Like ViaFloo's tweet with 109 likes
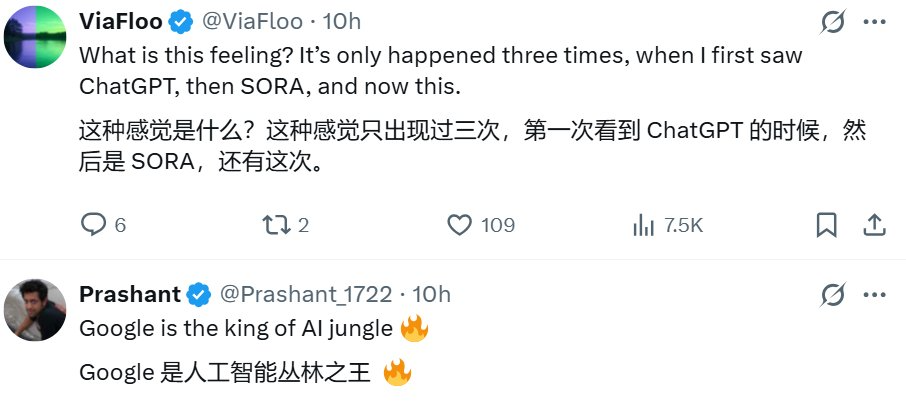Viewport: 906px width, 405px height. [x=459, y=225]
